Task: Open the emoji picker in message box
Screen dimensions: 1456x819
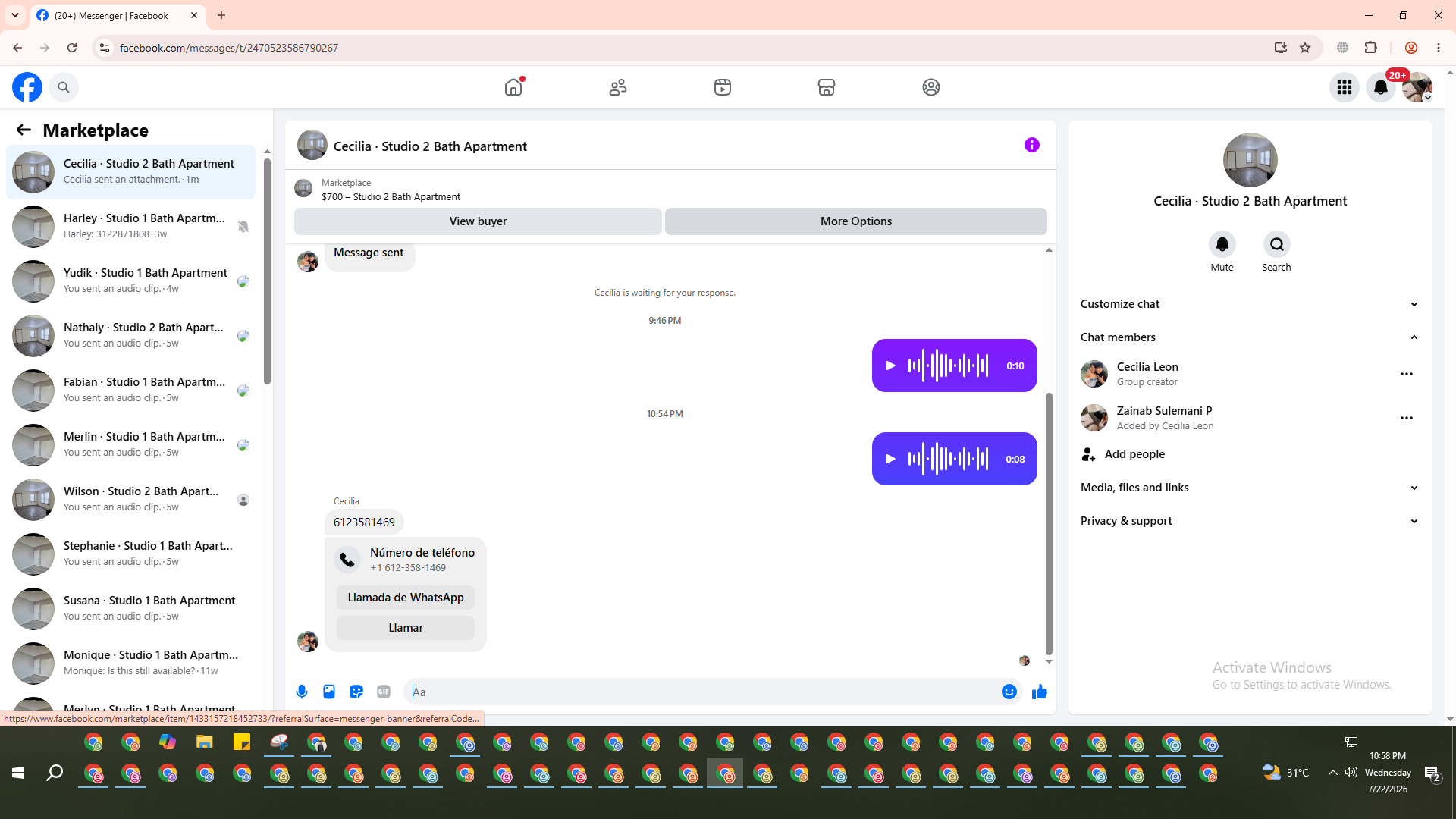Action: pyautogui.click(x=1009, y=692)
